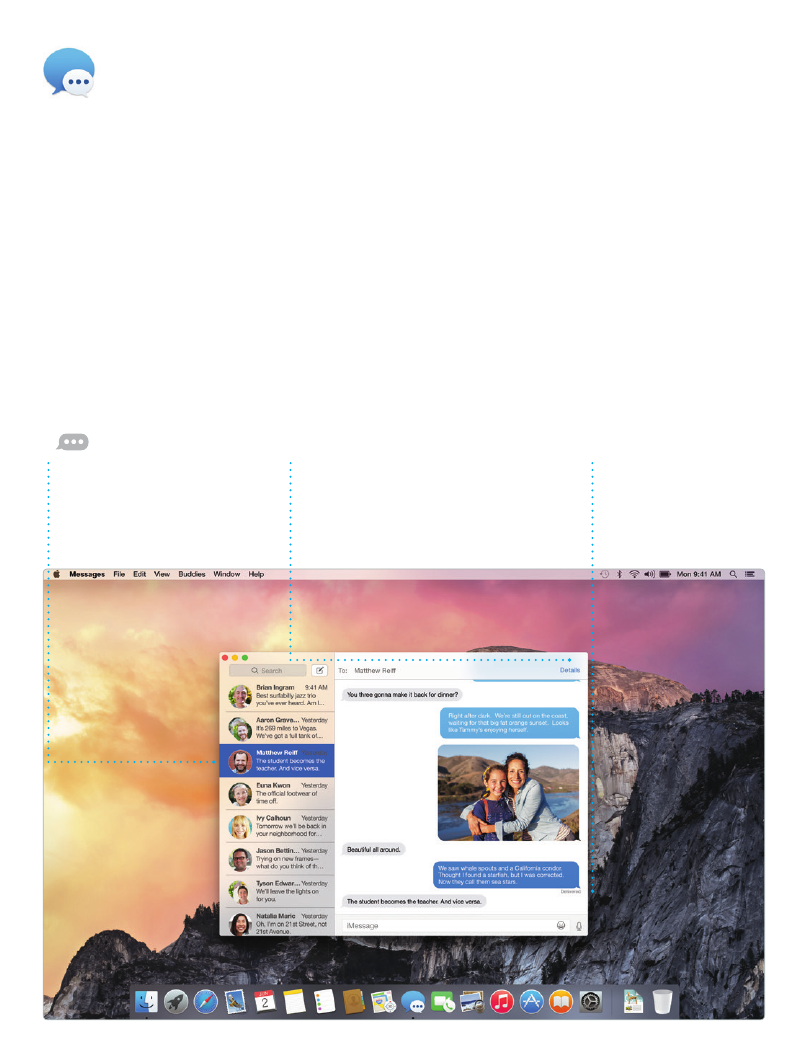Open Notes icon in Dock
This screenshot has height=1063, width=808.
tap(295, 1001)
